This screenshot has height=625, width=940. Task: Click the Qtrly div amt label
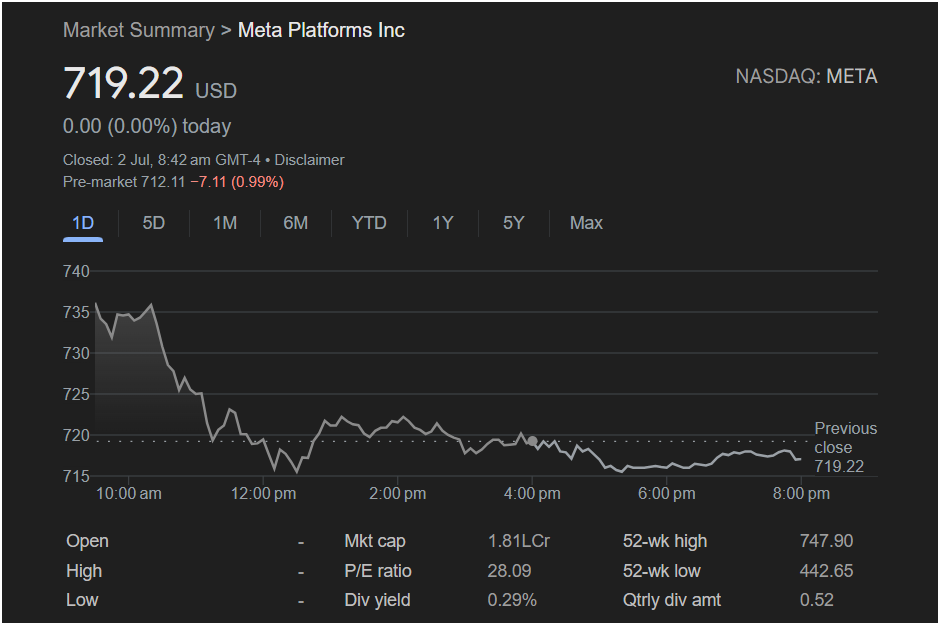tap(671, 600)
